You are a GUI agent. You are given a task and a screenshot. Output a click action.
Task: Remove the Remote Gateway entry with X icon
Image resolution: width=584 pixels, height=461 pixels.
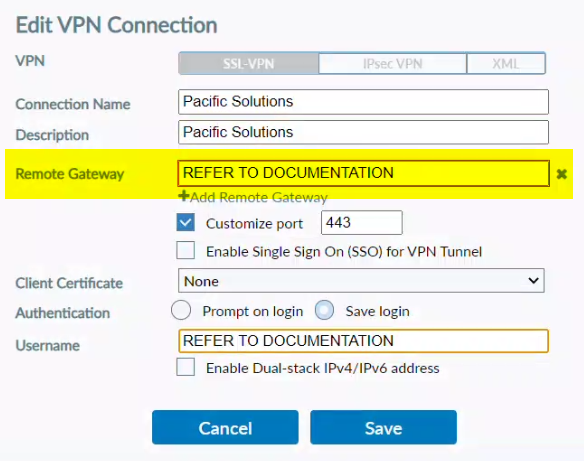(x=562, y=174)
